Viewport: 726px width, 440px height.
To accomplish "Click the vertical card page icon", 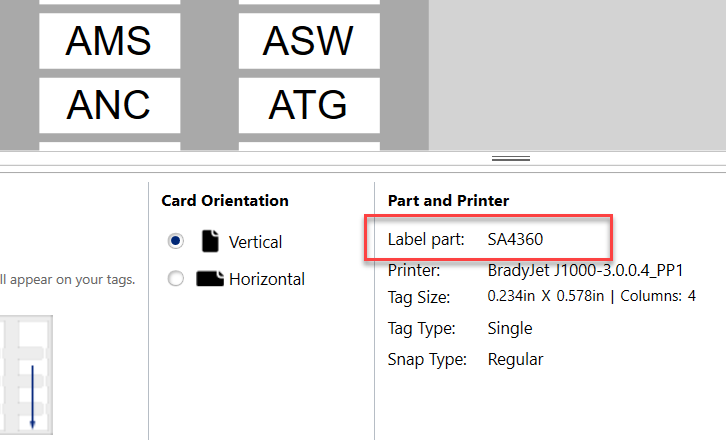I will click(209, 241).
